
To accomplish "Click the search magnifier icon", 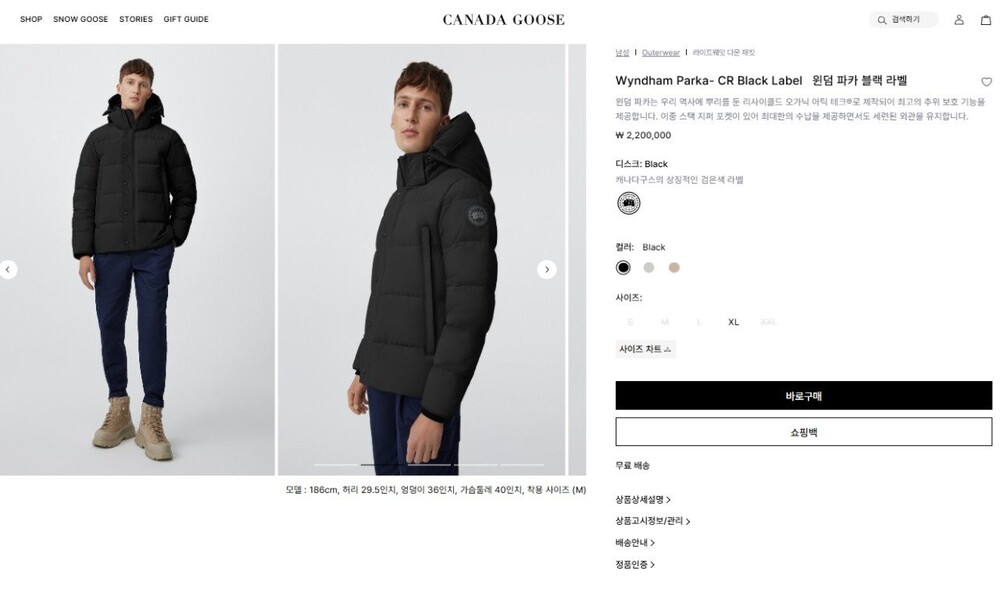I will (x=881, y=20).
